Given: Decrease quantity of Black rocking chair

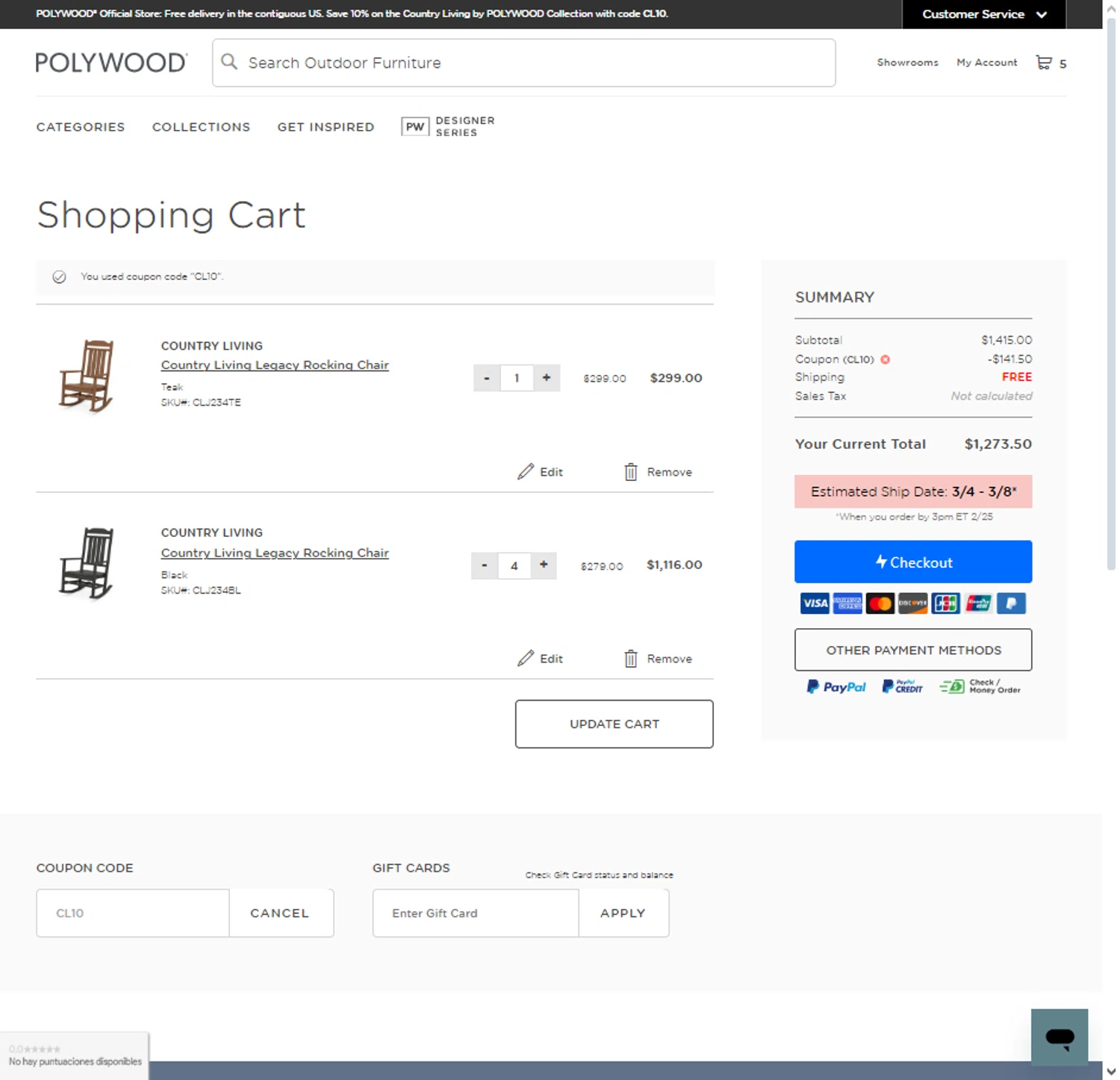Looking at the screenshot, I should pos(485,565).
